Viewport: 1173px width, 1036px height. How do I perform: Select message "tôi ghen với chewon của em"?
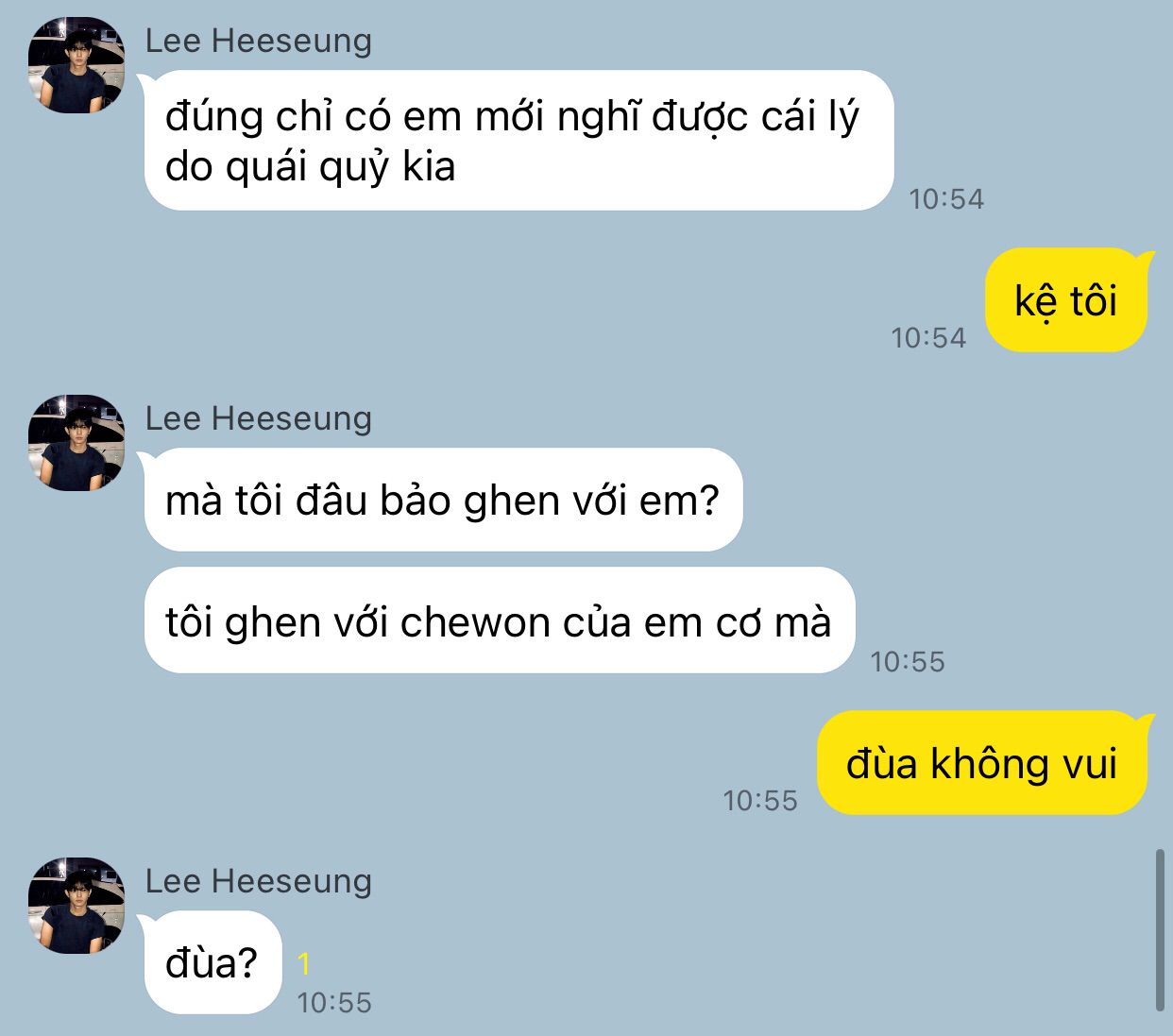(x=500, y=620)
